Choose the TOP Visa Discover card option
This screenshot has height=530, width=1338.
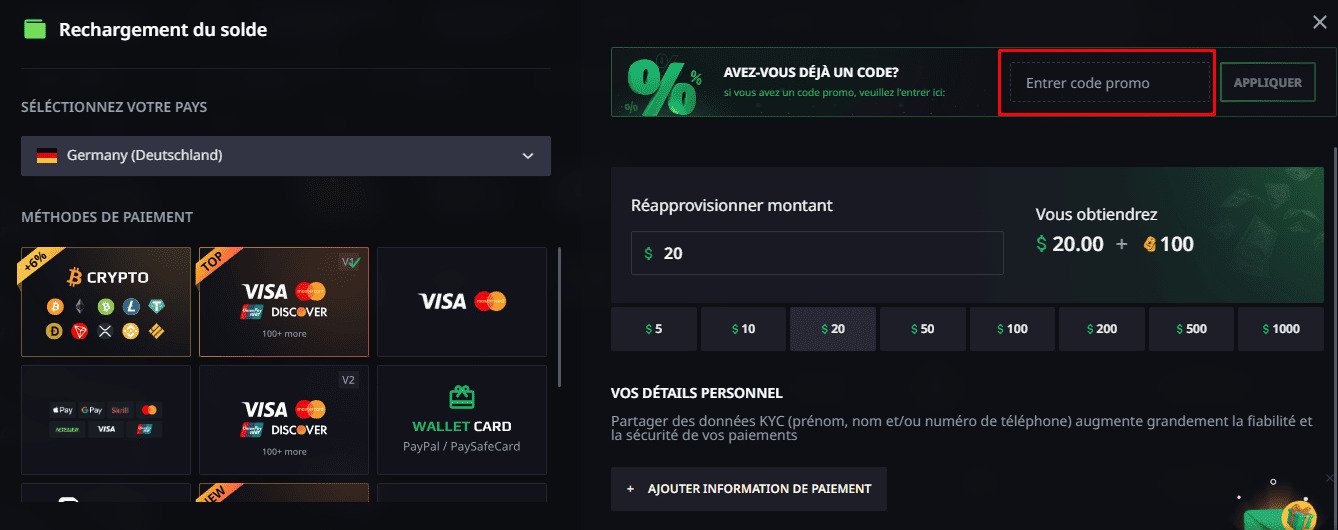click(284, 302)
